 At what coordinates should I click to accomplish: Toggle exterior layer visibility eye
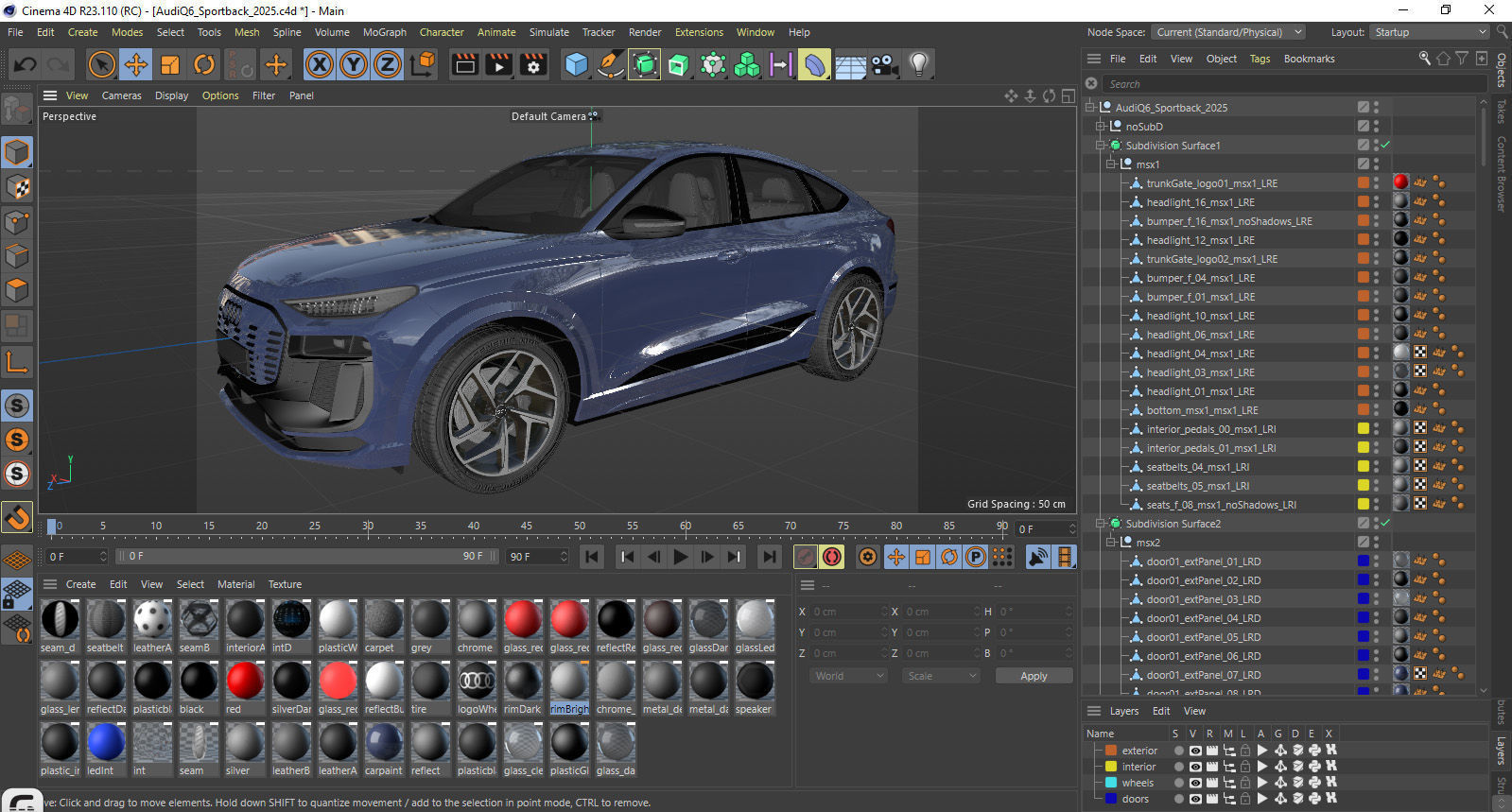(x=1195, y=751)
